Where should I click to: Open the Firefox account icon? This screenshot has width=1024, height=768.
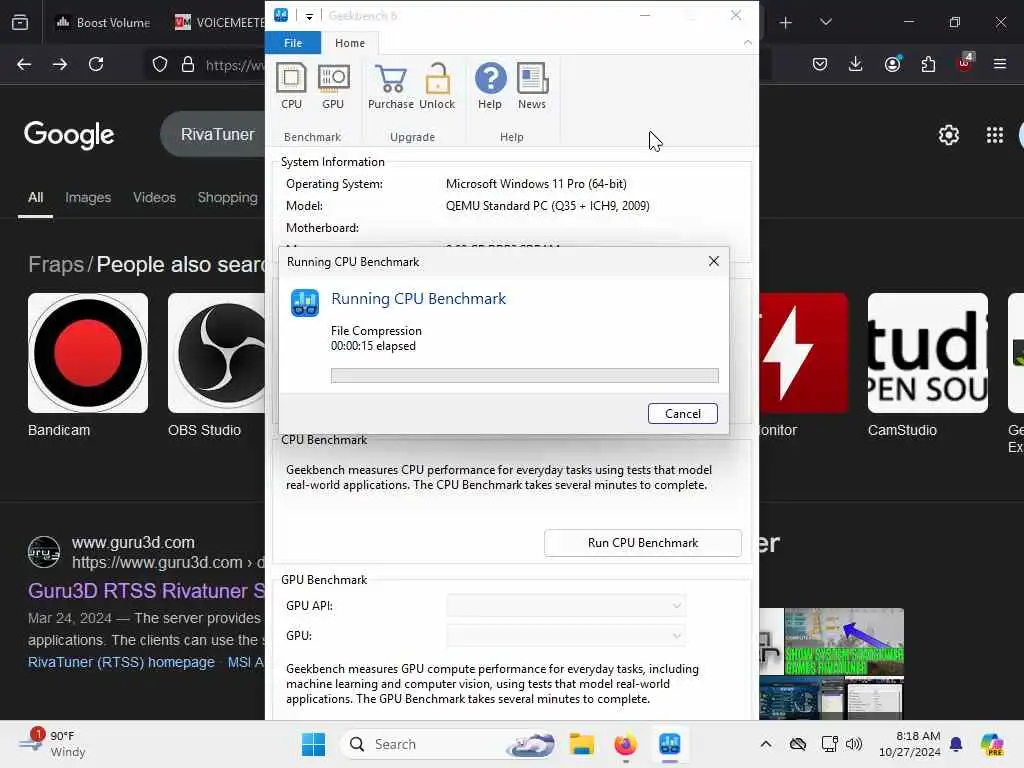pos(892,64)
